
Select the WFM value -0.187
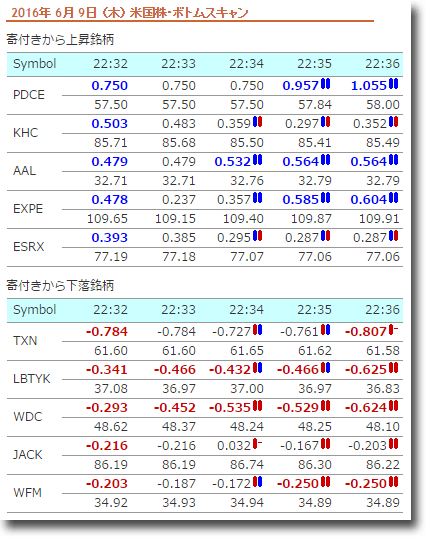click(176, 484)
